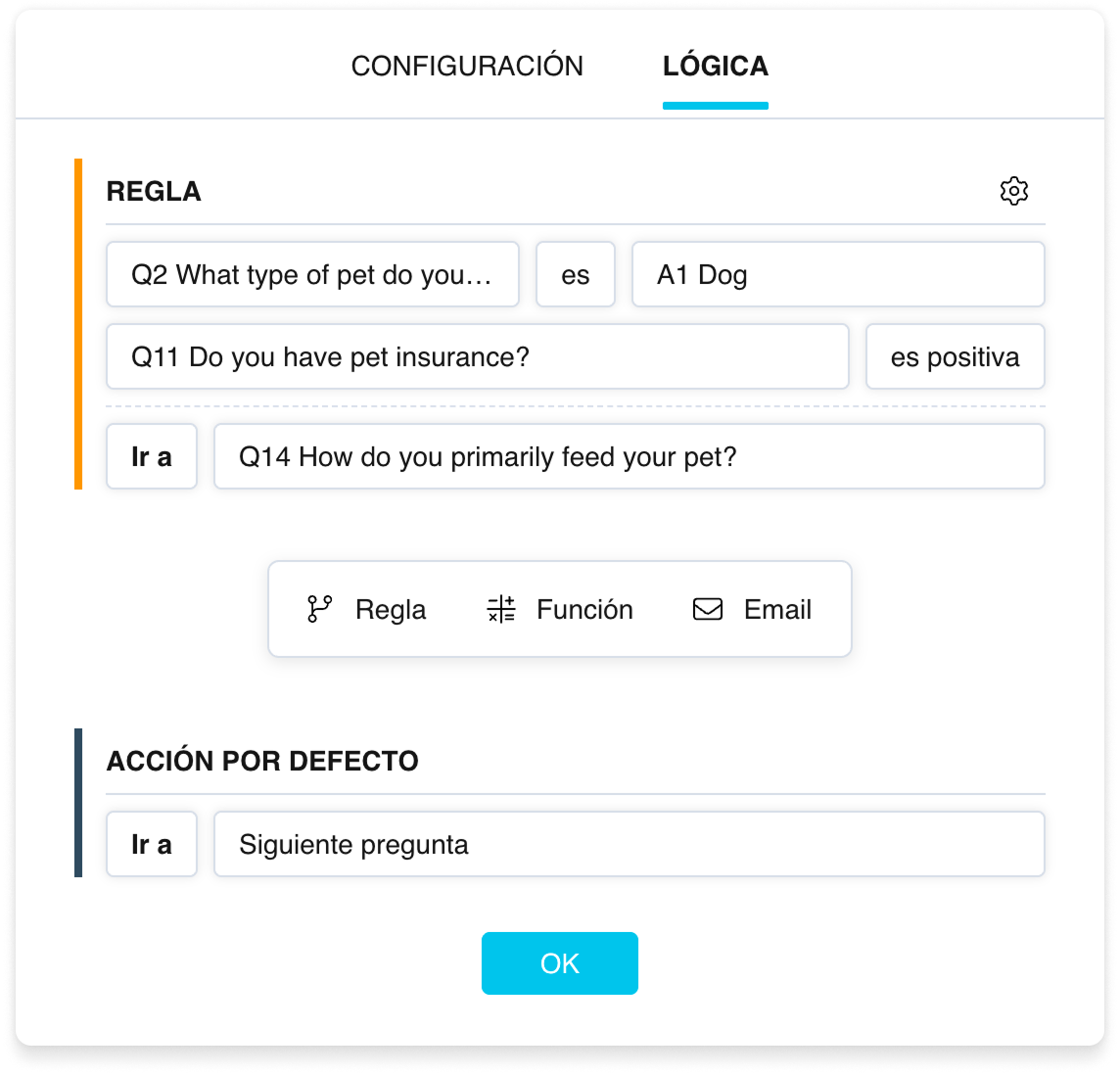
Task: Add a new Regla
Action: (x=366, y=609)
